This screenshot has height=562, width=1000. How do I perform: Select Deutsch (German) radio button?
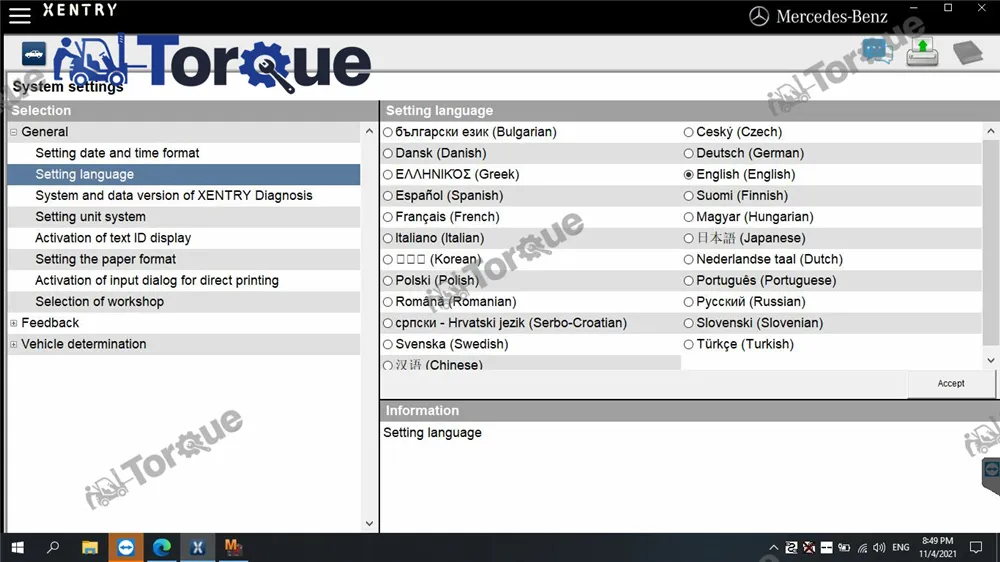[688, 153]
